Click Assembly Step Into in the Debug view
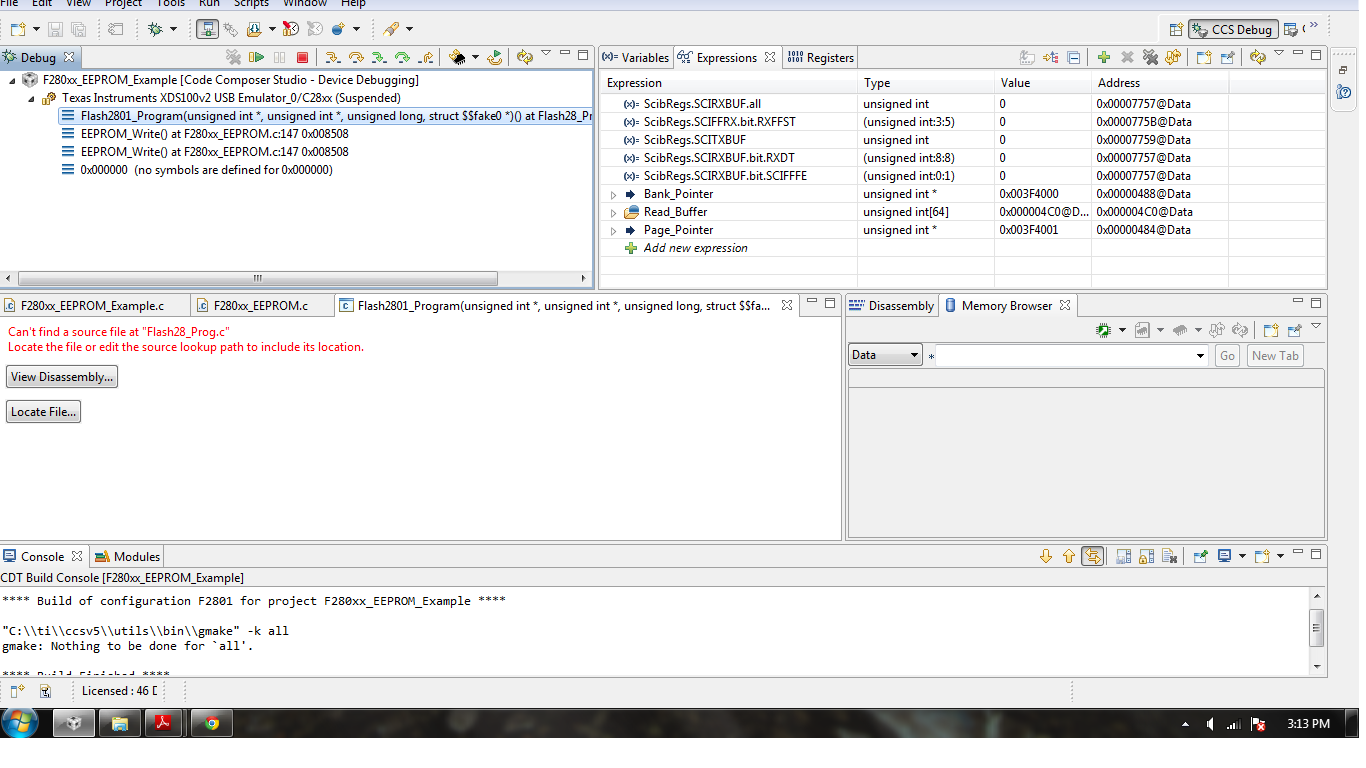Image resolution: width=1366 pixels, height=768 pixels. (379, 58)
